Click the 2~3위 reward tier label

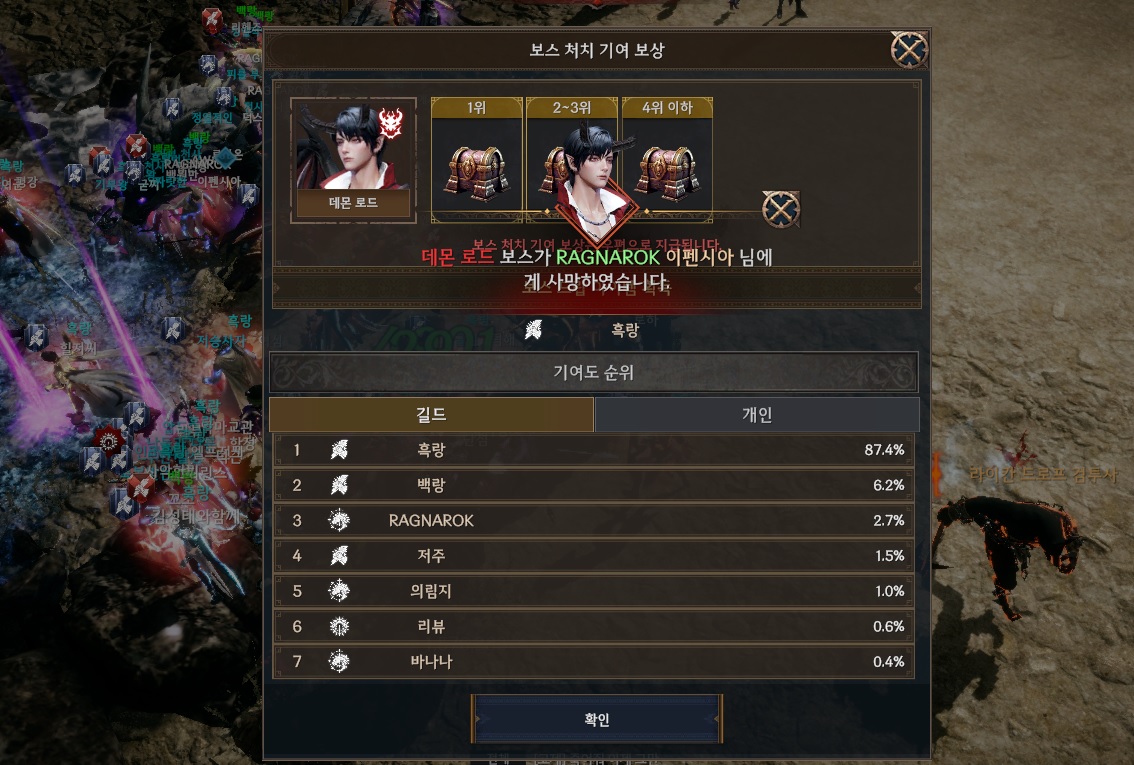click(571, 108)
